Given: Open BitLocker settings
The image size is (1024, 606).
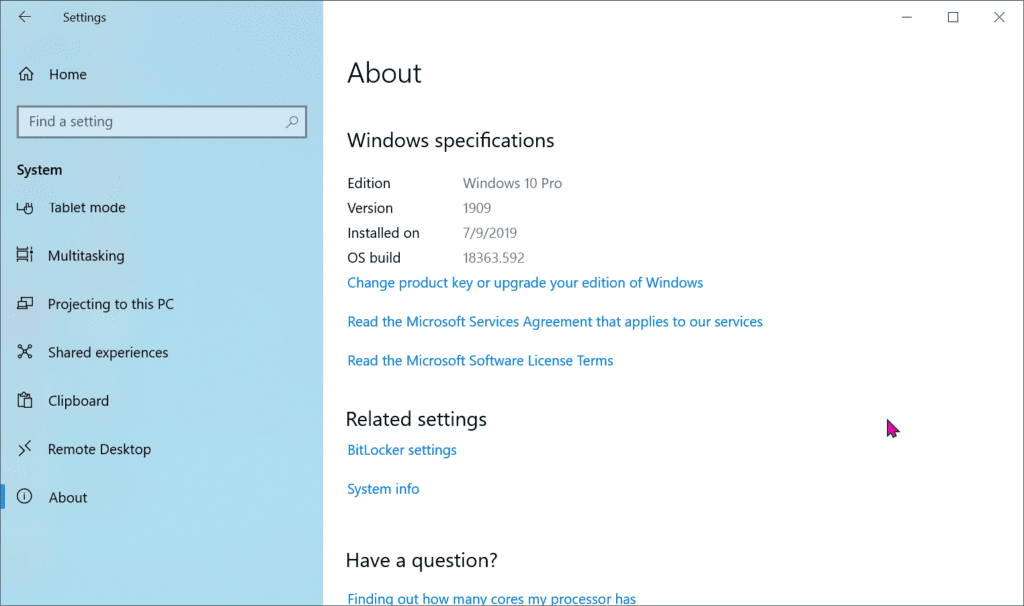Looking at the screenshot, I should click(x=401, y=450).
